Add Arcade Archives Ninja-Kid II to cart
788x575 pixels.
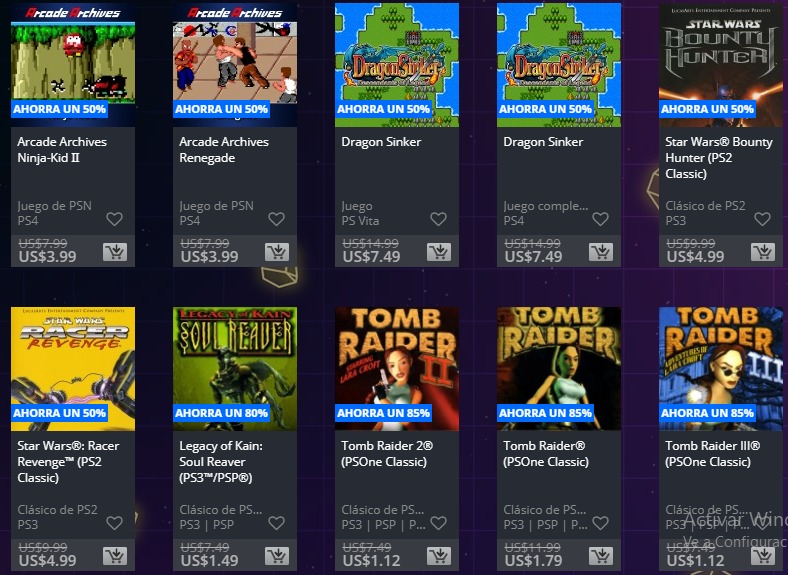pos(115,252)
